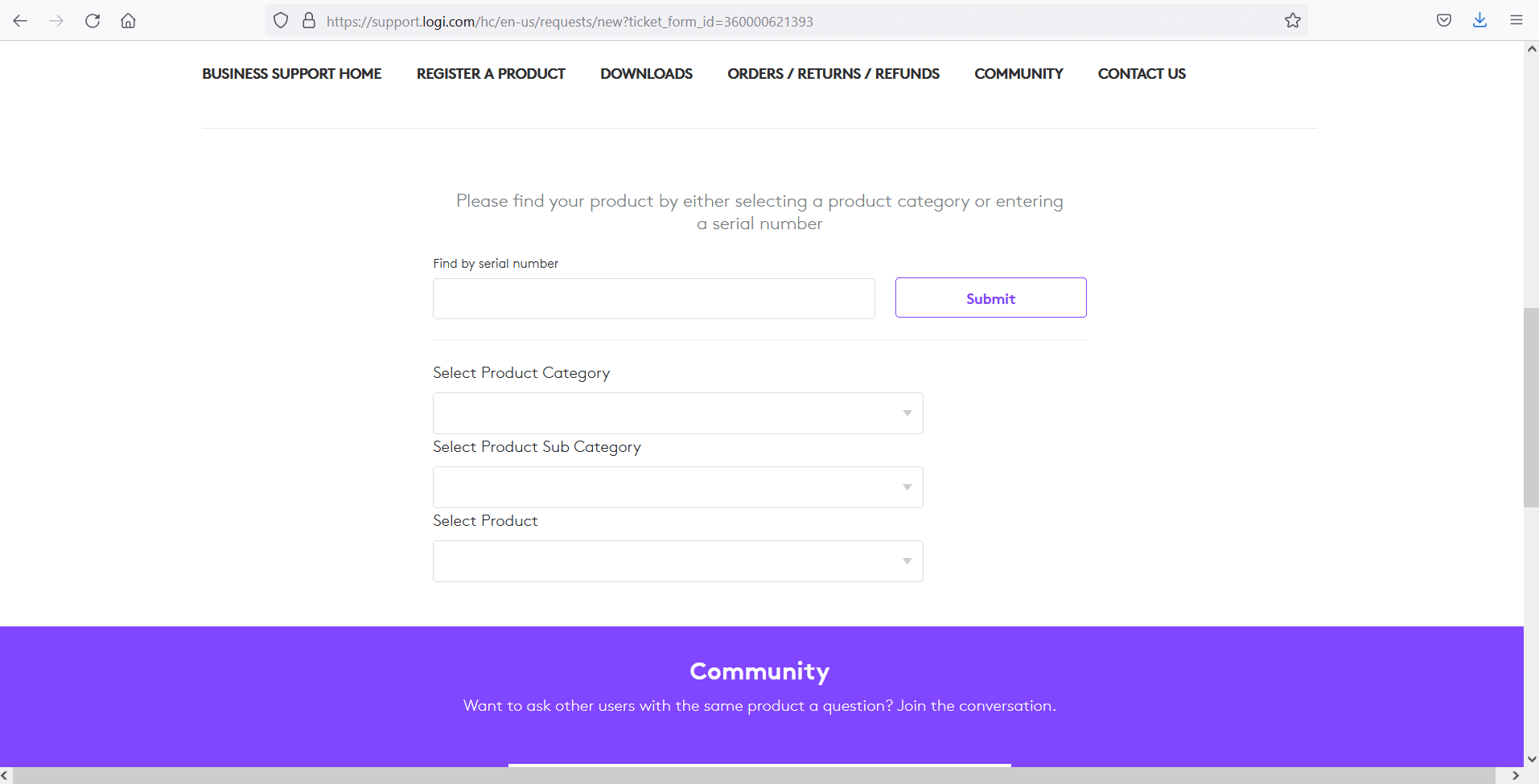Open the Select Product Category dropdown

coord(677,413)
